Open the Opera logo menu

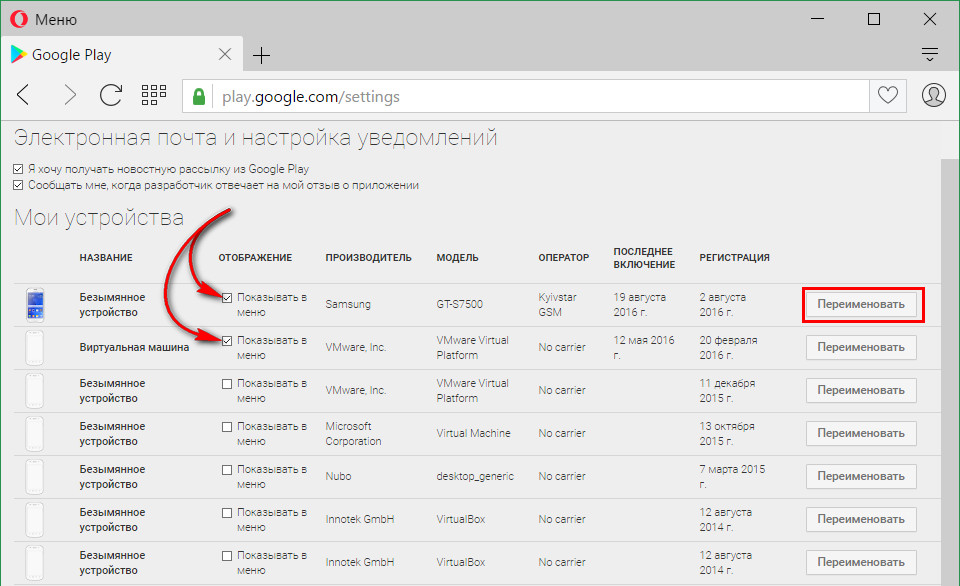[x=19, y=20]
